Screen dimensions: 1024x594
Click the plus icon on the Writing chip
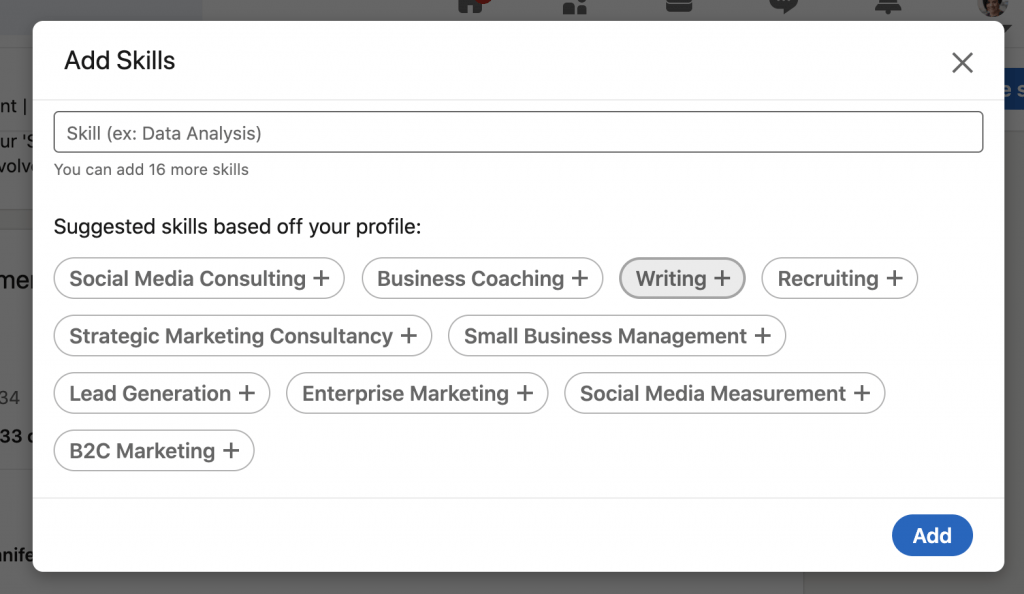(723, 278)
